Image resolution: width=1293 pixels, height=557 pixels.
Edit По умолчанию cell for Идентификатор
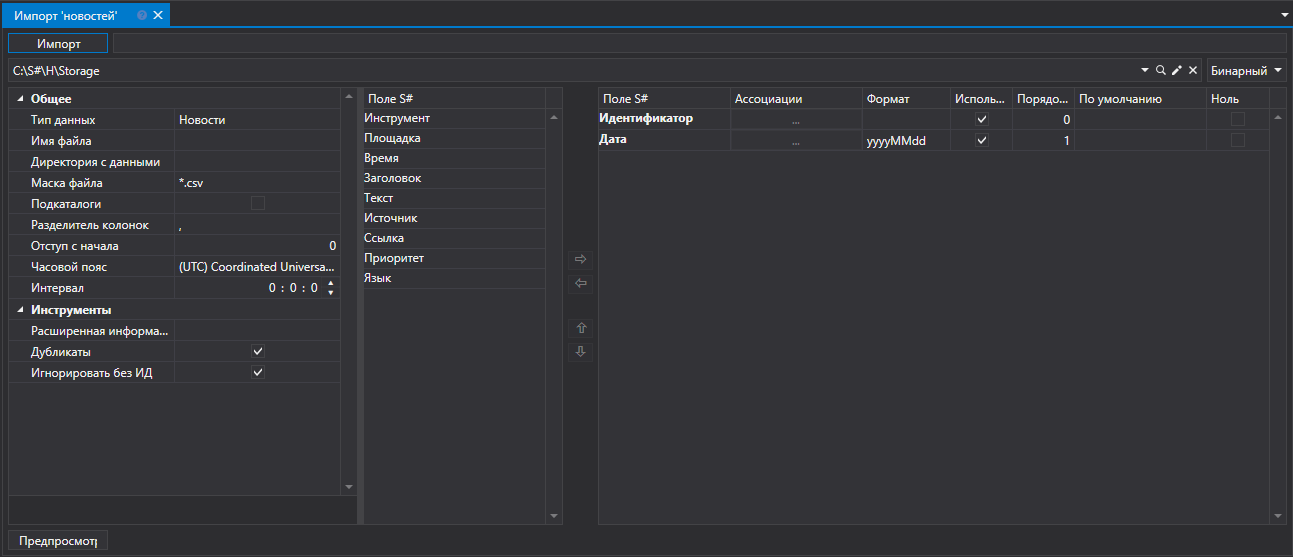pos(1140,119)
